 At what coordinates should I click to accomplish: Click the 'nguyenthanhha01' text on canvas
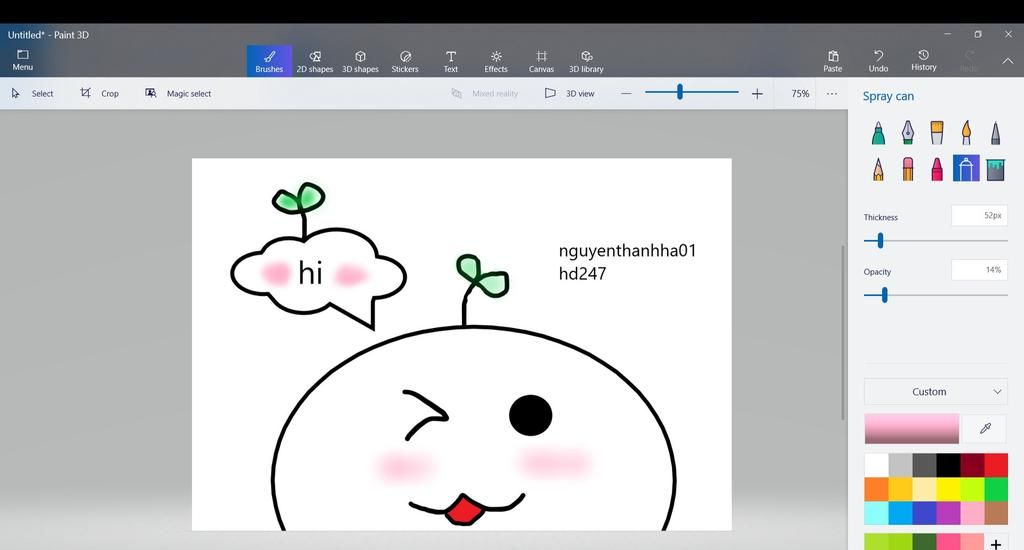[627, 251]
